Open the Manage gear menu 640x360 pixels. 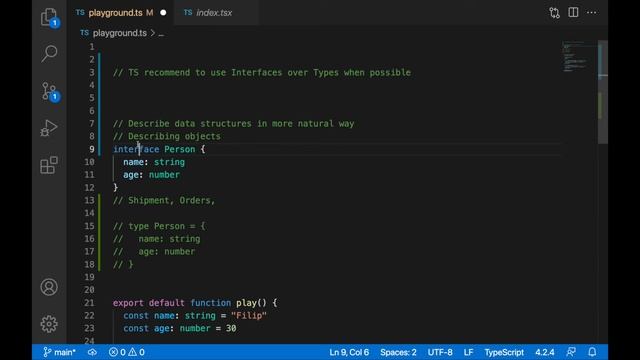pos(49,324)
